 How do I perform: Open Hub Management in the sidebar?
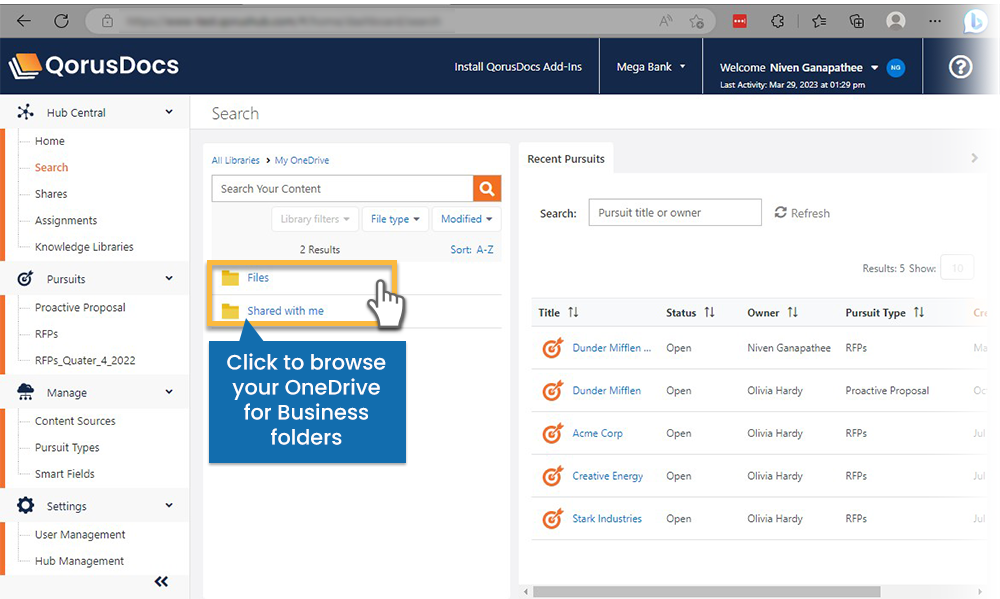pos(79,561)
